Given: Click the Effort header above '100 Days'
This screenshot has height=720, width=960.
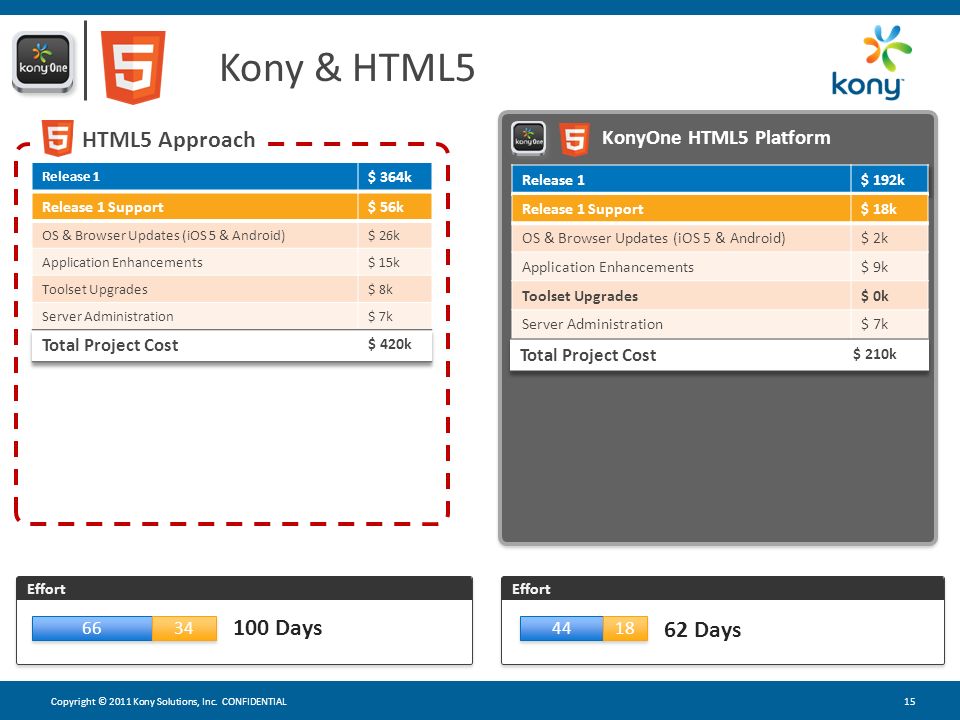Looking at the screenshot, I should point(244,588).
